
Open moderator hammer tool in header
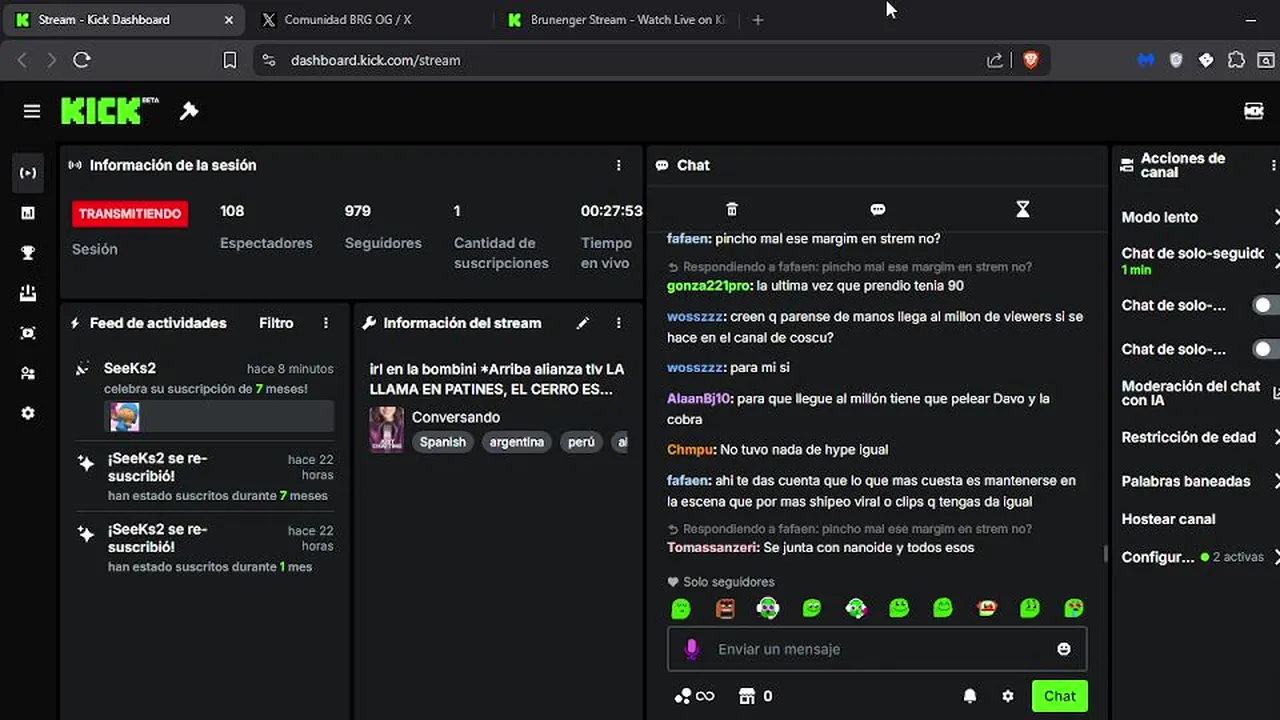click(x=189, y=111)
